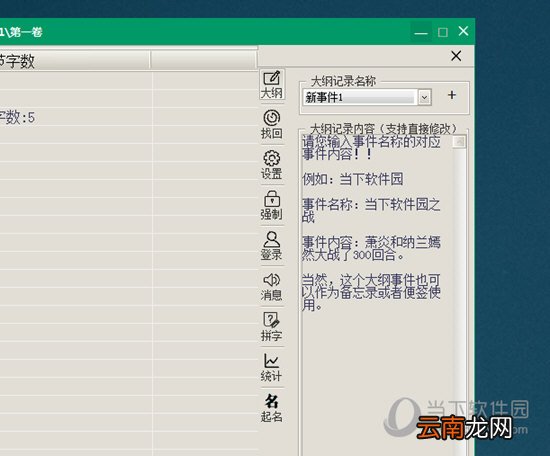Minimize the application window

(421, 32)
